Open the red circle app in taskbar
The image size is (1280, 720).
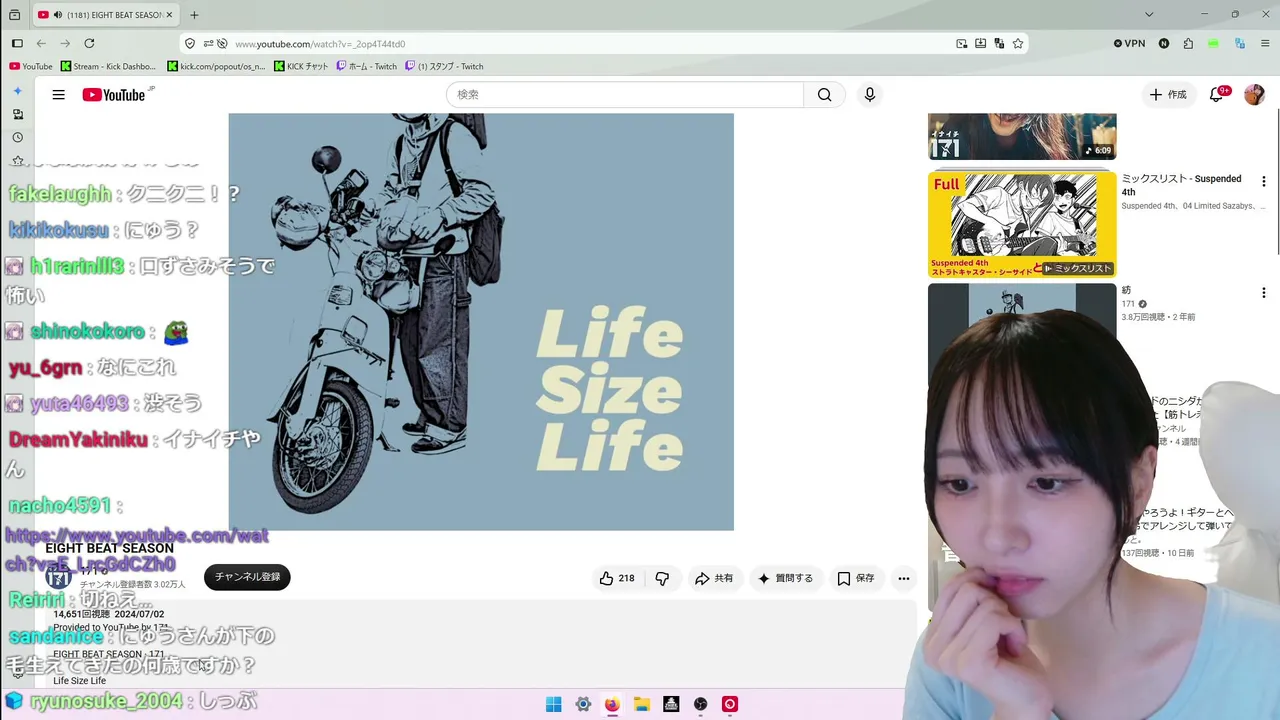point(730,704)
